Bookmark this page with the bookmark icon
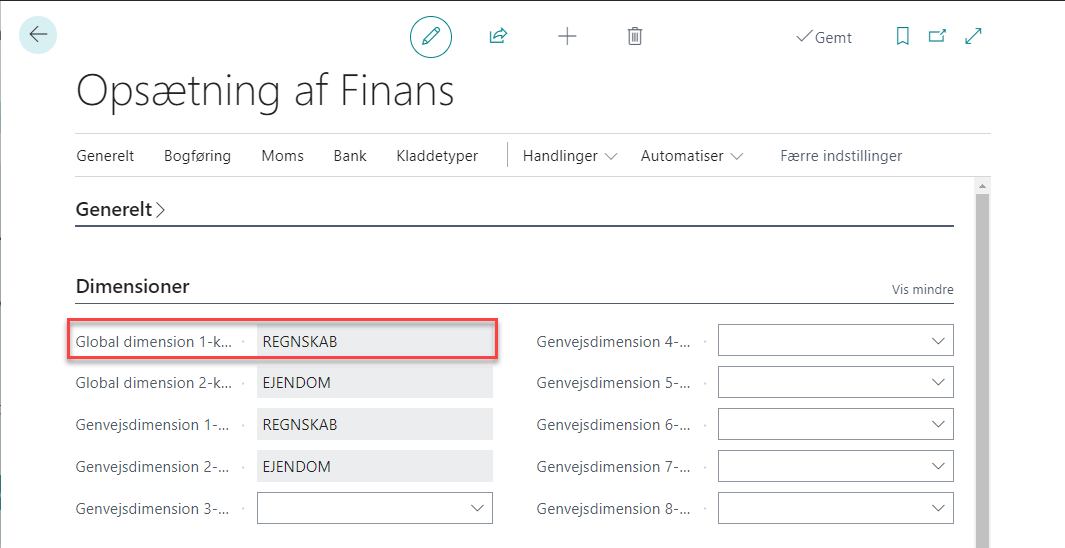Image resolution: width=1065 pixels, height=548 pixels. 903,36
